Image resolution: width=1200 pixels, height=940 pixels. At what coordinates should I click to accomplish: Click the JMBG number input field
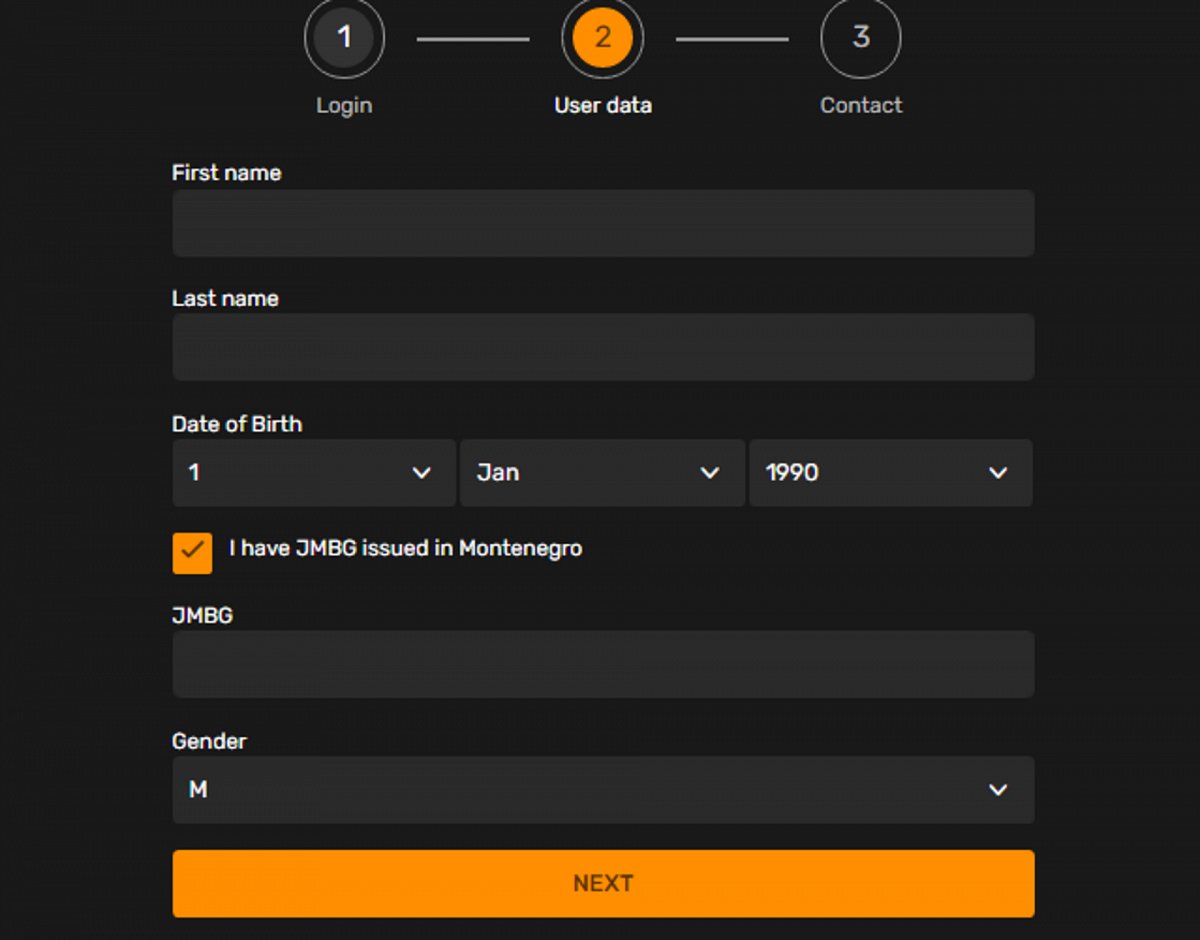point(603,664)
